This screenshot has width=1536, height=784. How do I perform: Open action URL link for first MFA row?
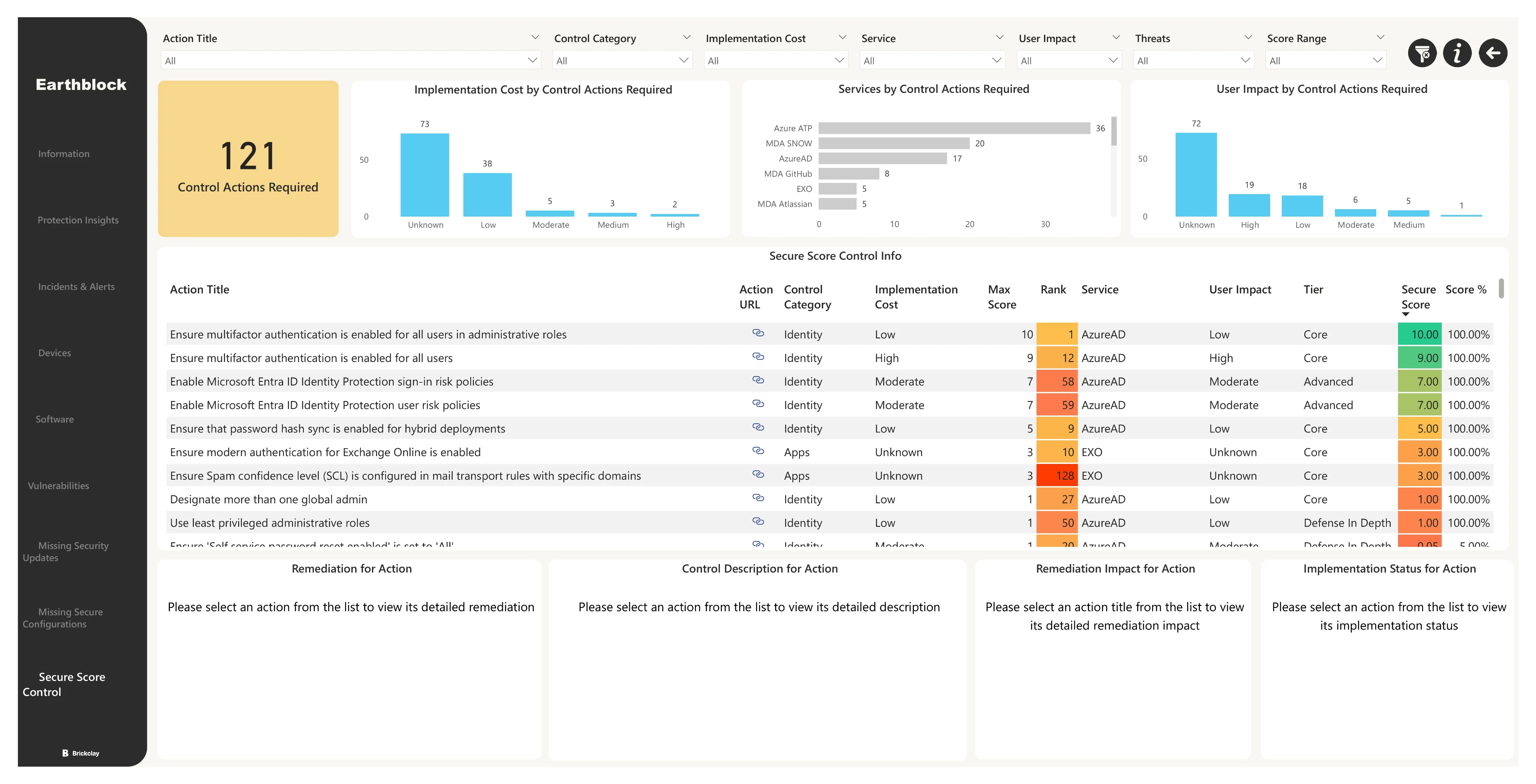[758, 333]
